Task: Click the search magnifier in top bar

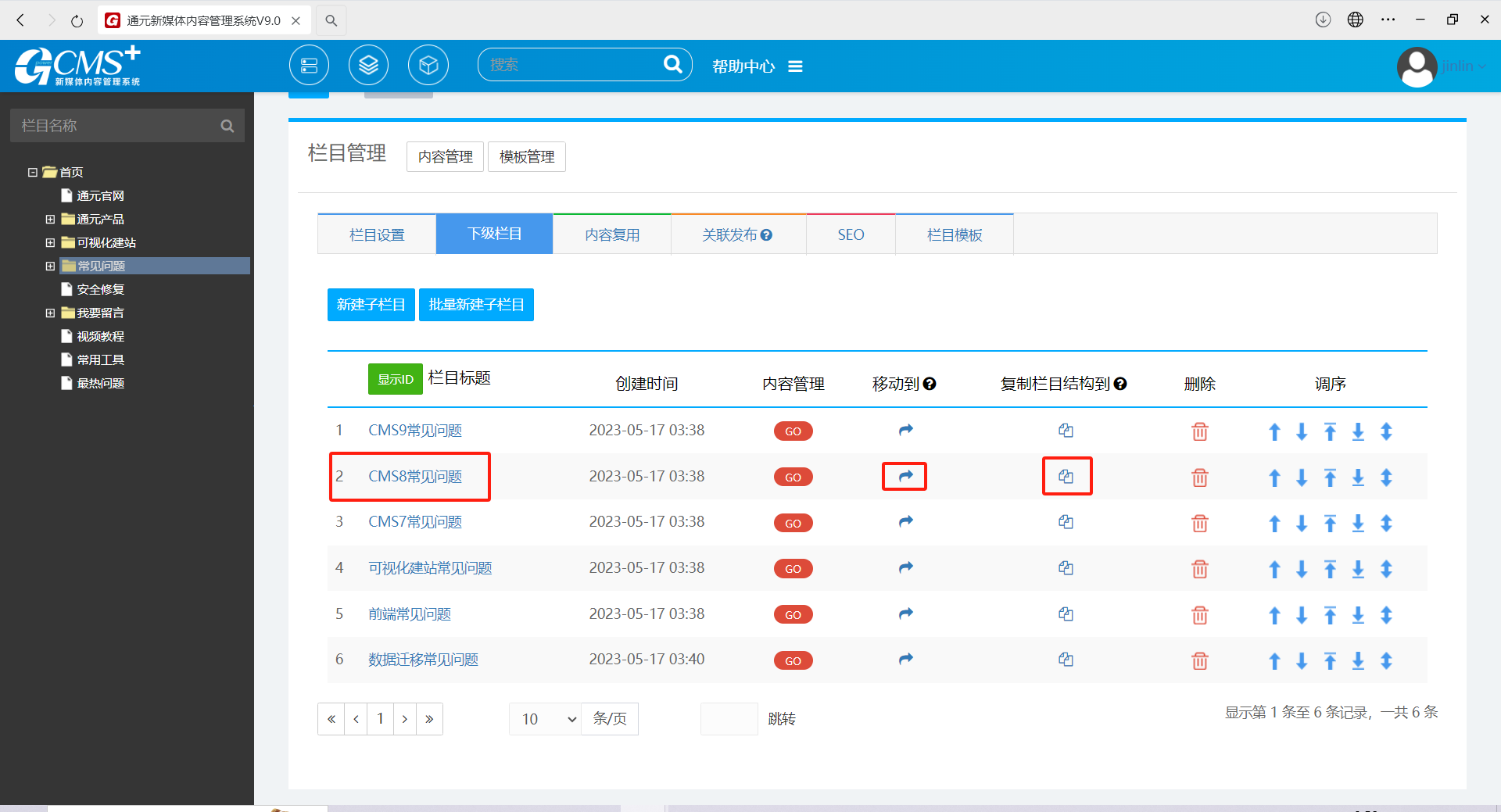Action: (672, 65)
